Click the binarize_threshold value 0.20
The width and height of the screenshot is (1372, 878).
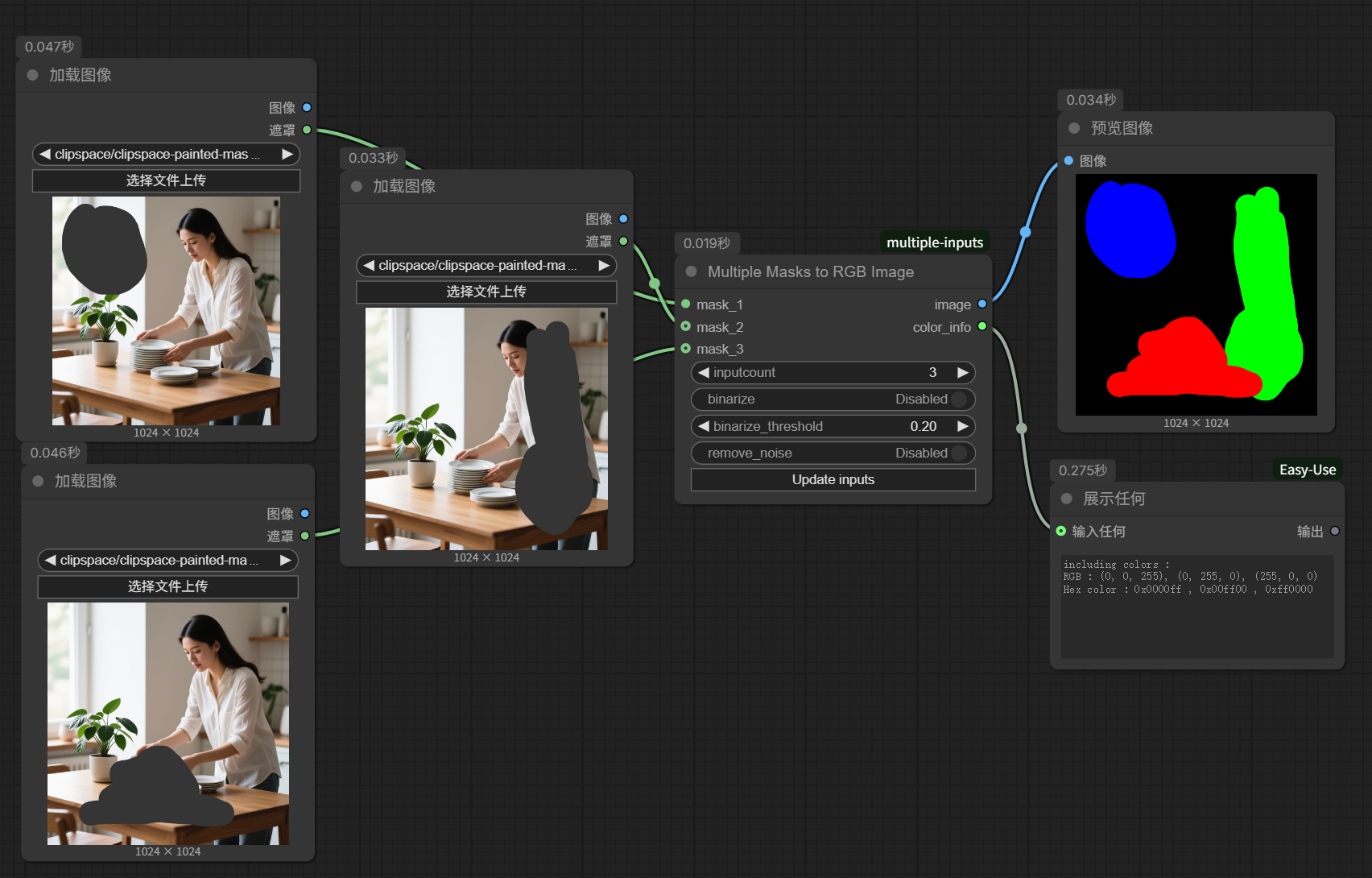pos(924,426)
